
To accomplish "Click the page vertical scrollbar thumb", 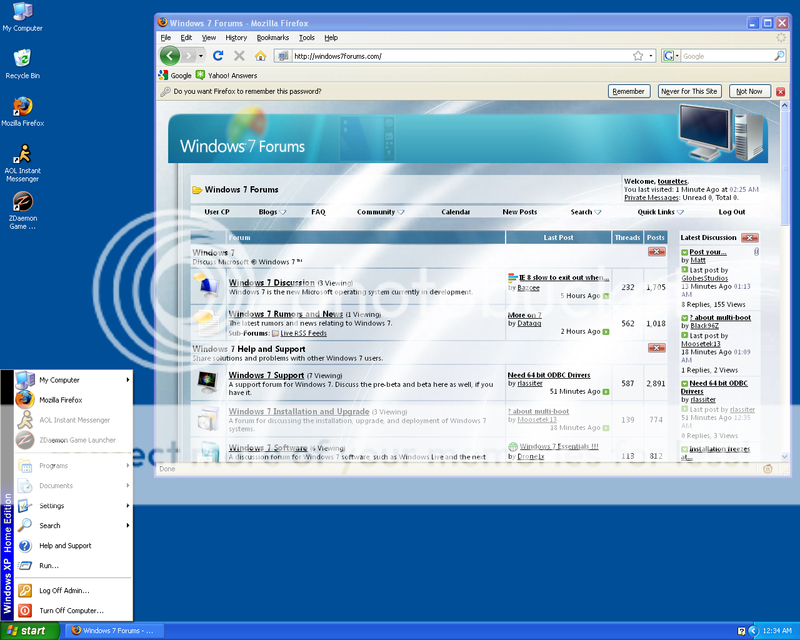I will click(784, 167).
